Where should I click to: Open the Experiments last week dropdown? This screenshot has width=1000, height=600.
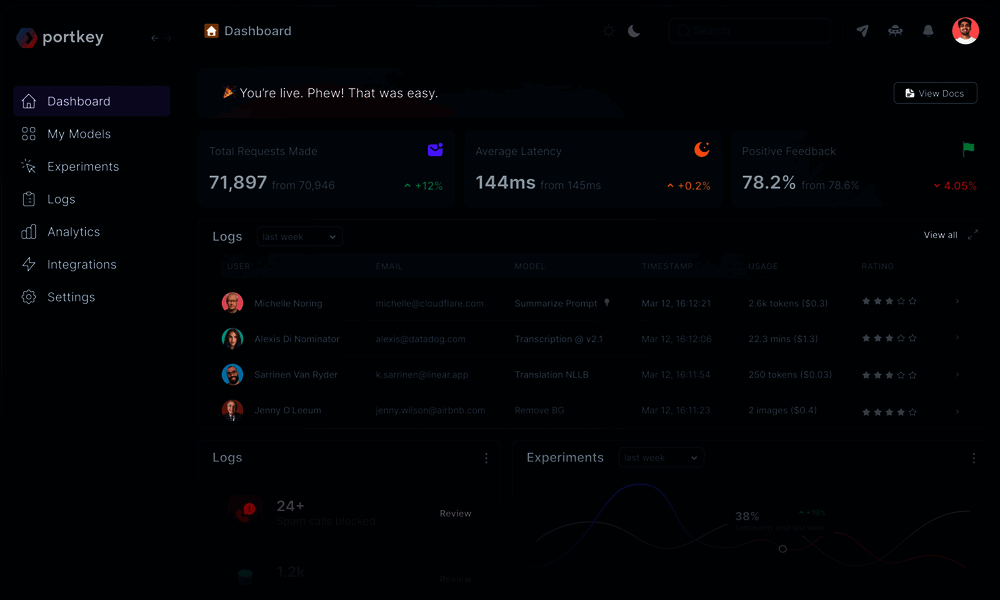[x=661, y=458]
